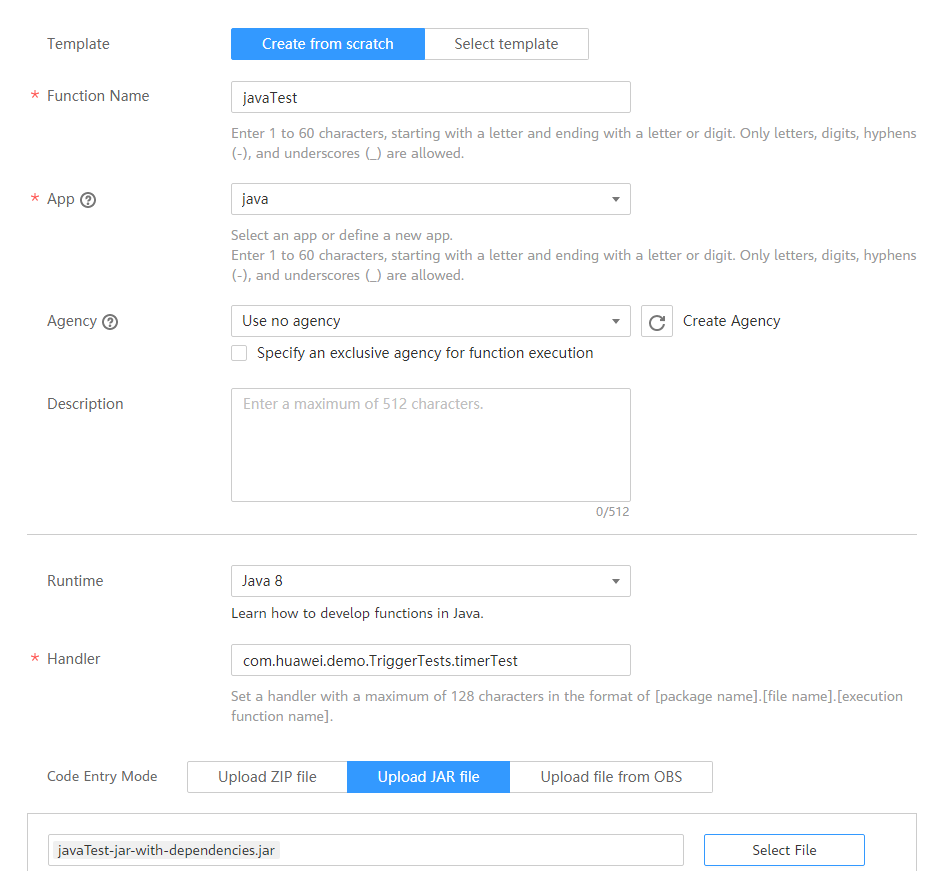Enable exclusive agency for function execution checkbox
943x871 pixels.
point(239,353)
